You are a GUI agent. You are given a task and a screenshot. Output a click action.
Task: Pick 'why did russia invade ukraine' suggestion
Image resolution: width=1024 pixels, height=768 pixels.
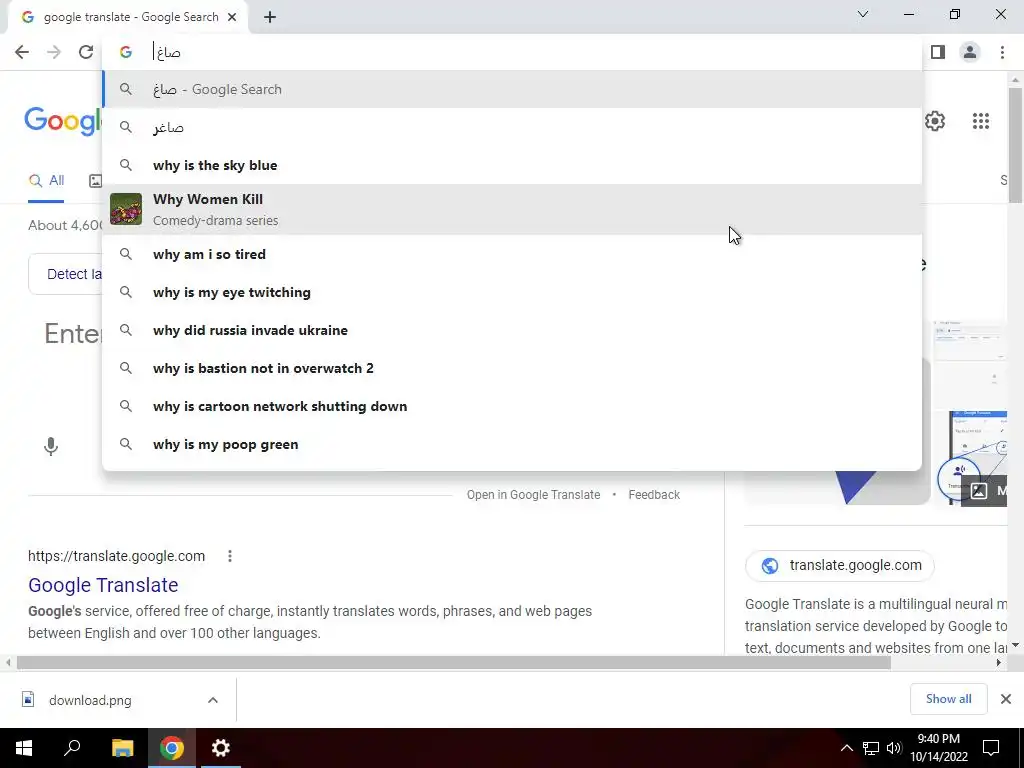(x=512, y=330)
